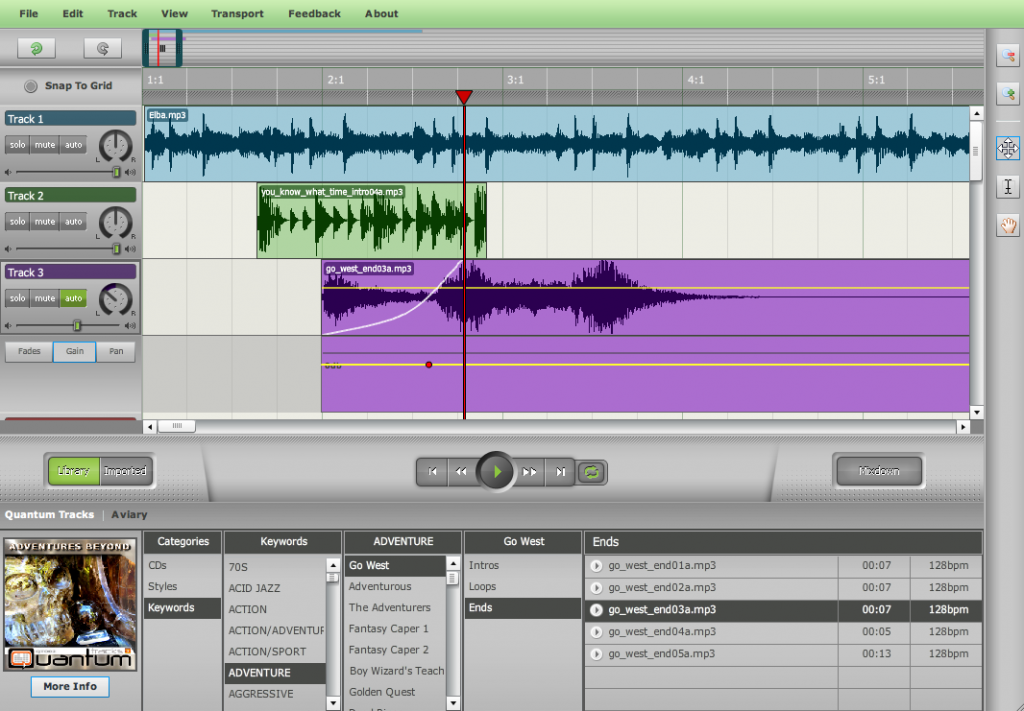Solo Track 1
The height and width of the screenshot is (711, 1024).
tap(17, 144)
